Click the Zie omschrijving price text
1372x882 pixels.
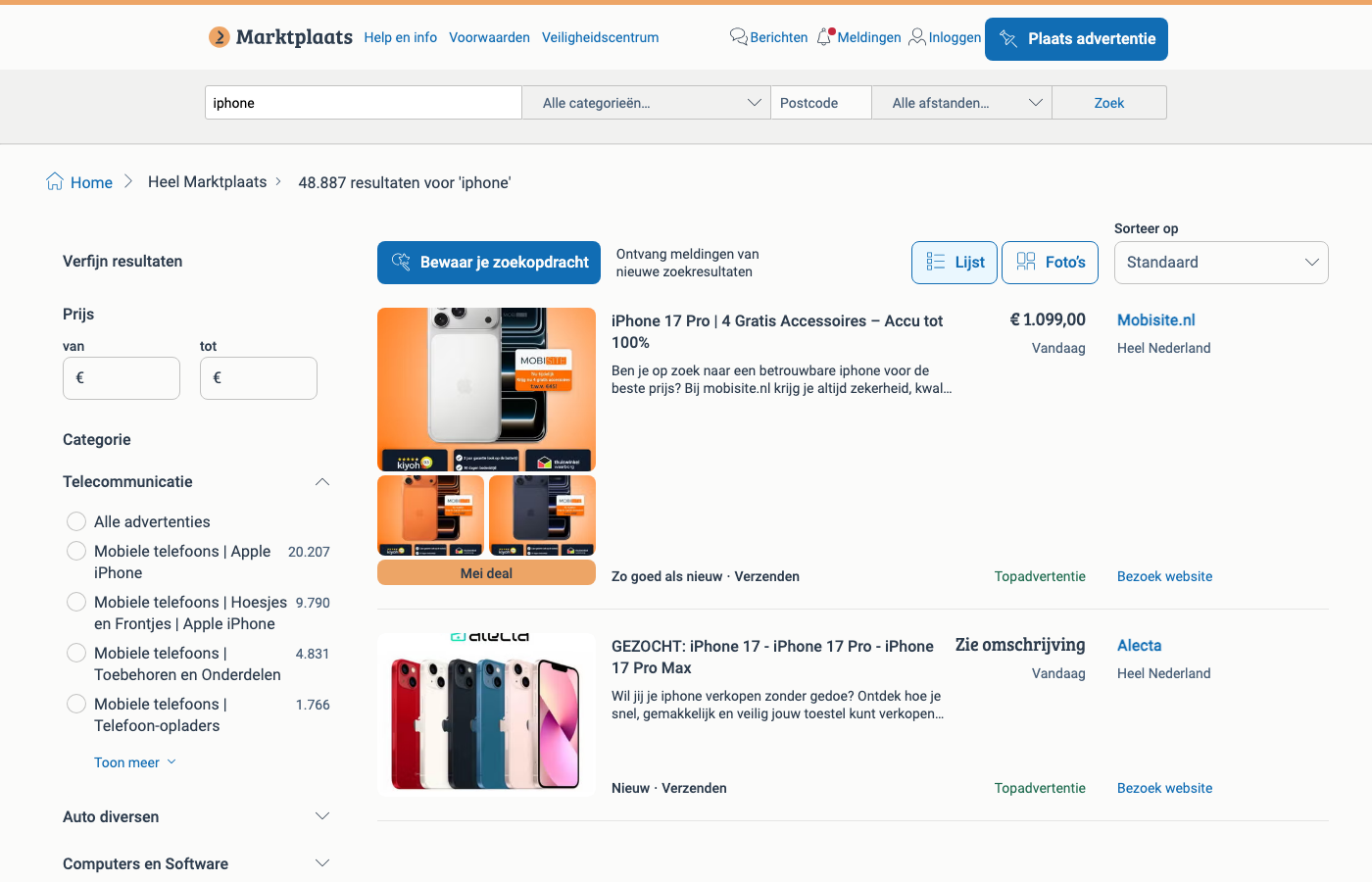coord(1020,645)
